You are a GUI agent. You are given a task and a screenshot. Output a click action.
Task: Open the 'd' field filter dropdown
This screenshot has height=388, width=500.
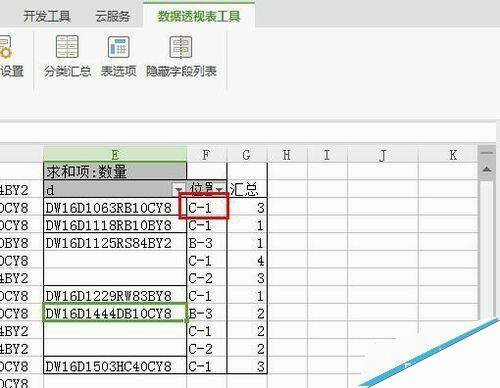(179, 189)
